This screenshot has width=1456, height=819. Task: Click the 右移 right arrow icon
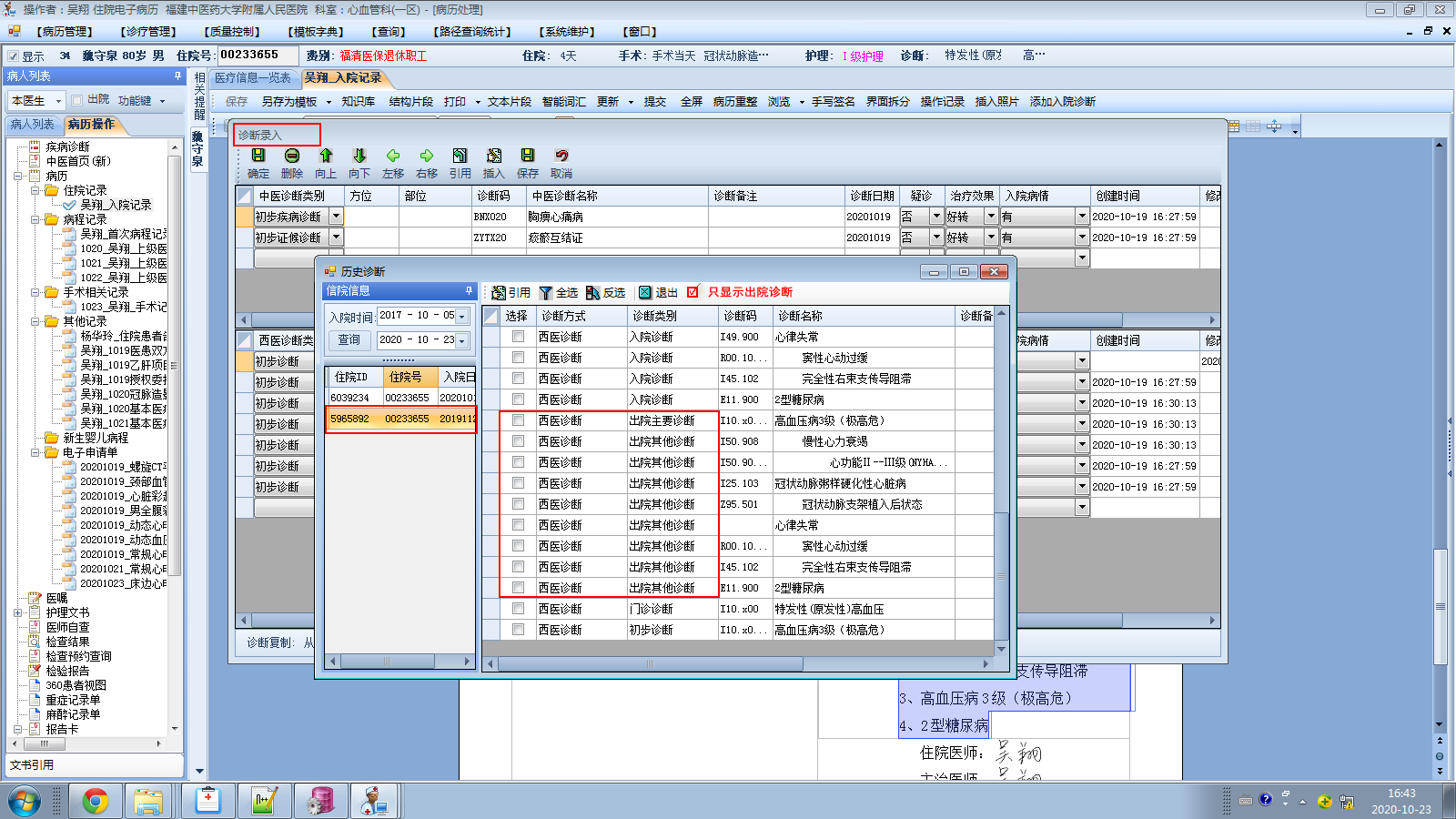point(427,156)
